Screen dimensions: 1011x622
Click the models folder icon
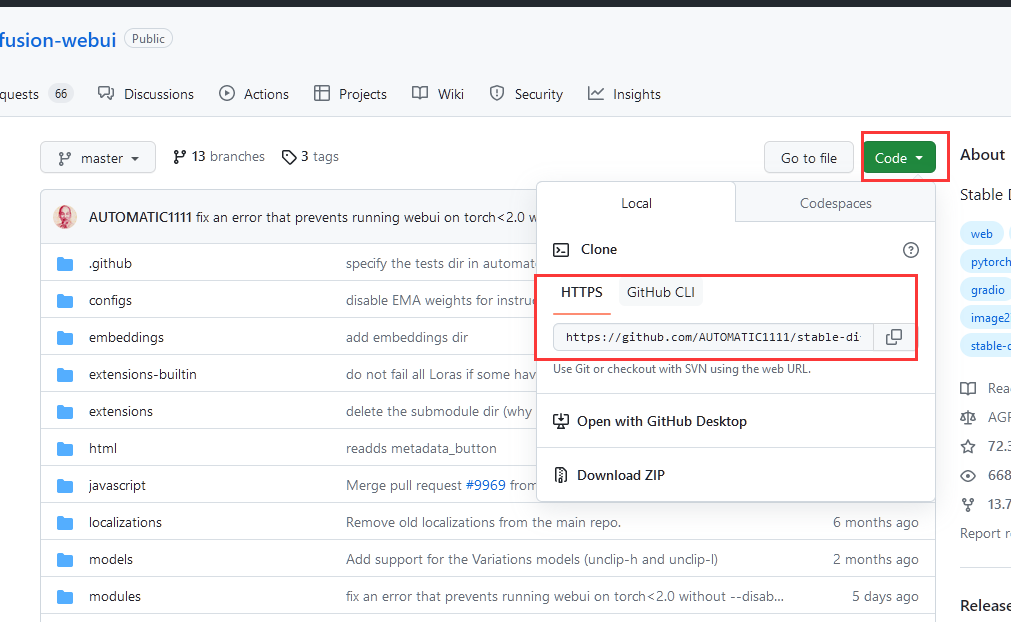pos(64,559)
